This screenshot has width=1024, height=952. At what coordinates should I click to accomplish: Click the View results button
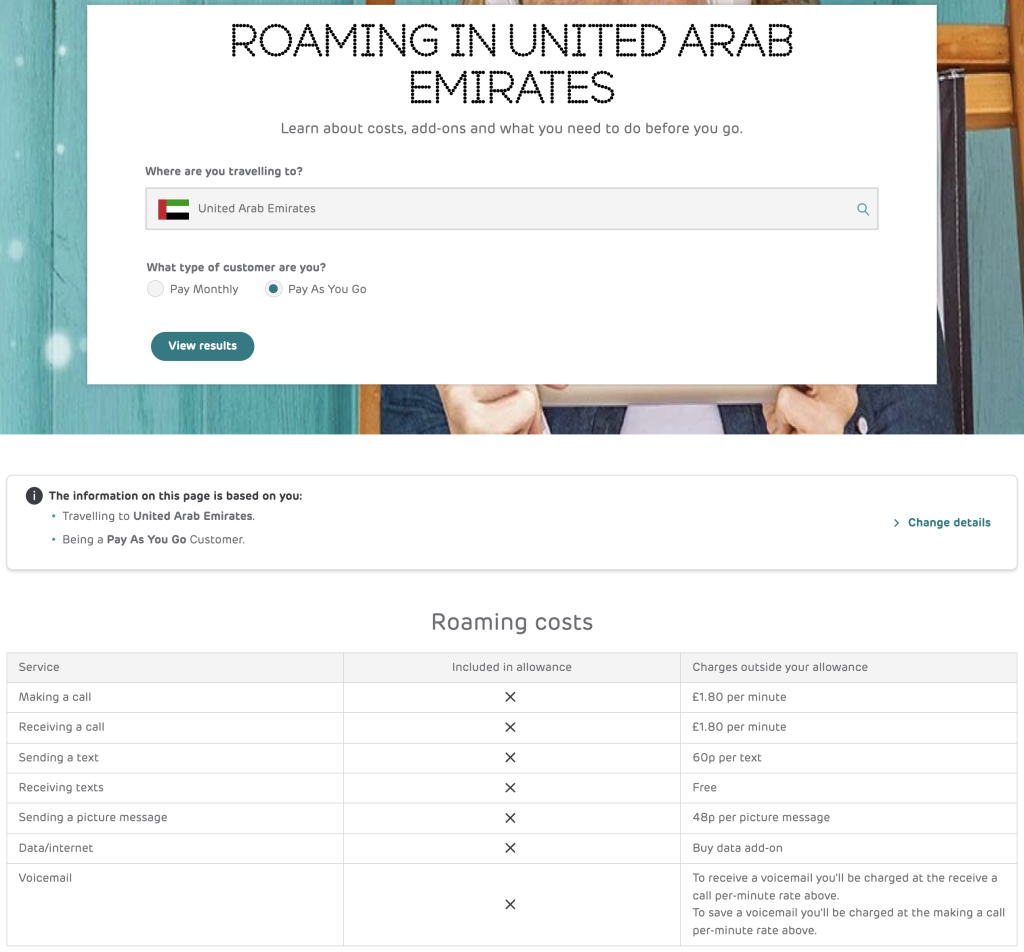202,346
